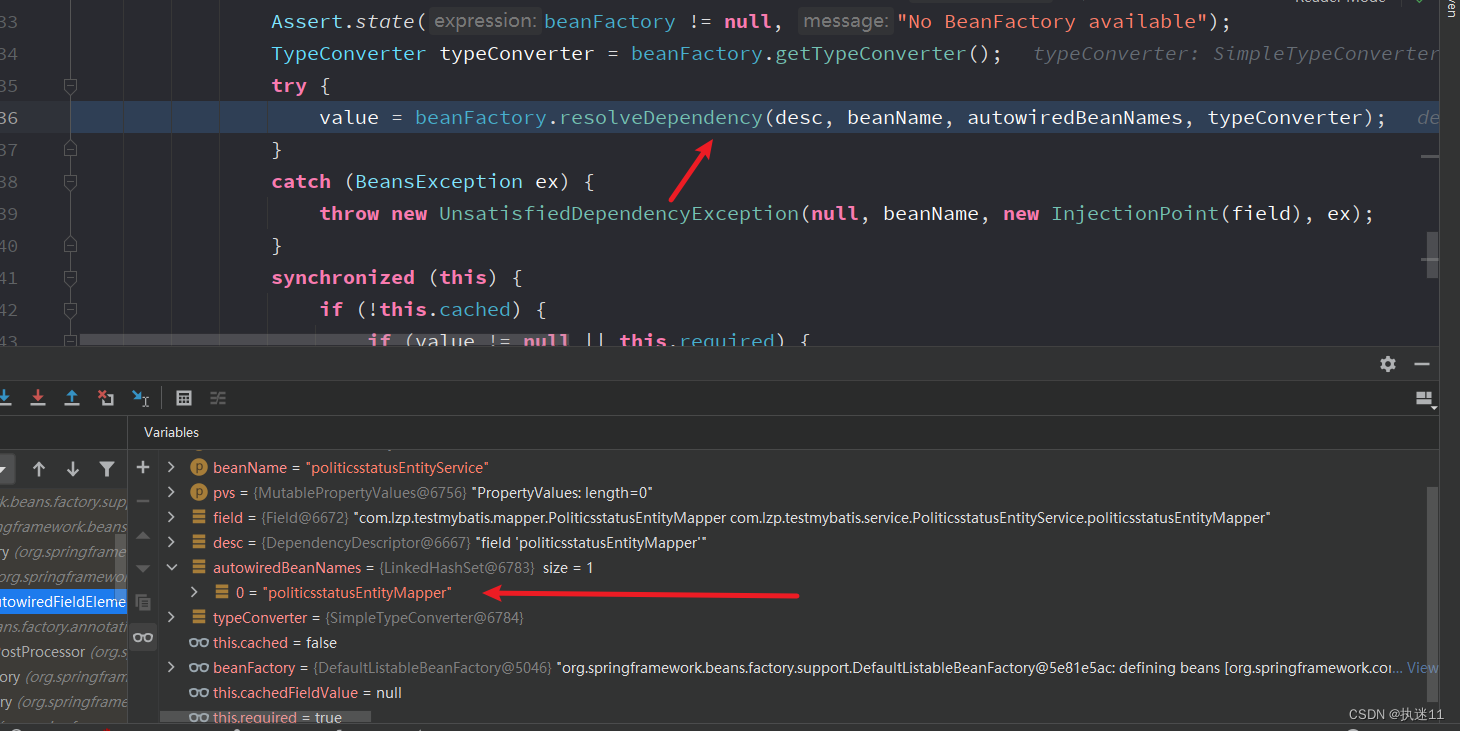Viewport: 1460px width, 731px height.
Task: Click the Force Step Into red arrow icon
Action: coord(38,398)
